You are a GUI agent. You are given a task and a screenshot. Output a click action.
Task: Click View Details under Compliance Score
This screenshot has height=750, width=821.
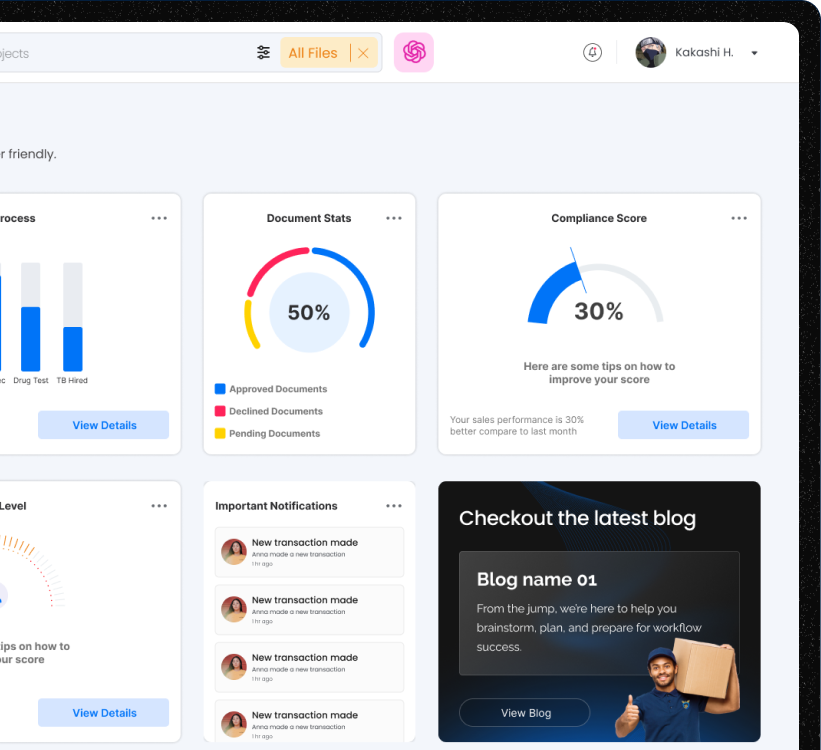(684, 425)
